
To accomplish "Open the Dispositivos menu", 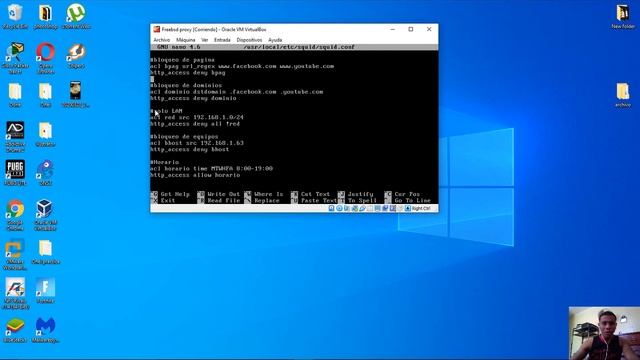I will pyautogui.click(x=249, y=40).
